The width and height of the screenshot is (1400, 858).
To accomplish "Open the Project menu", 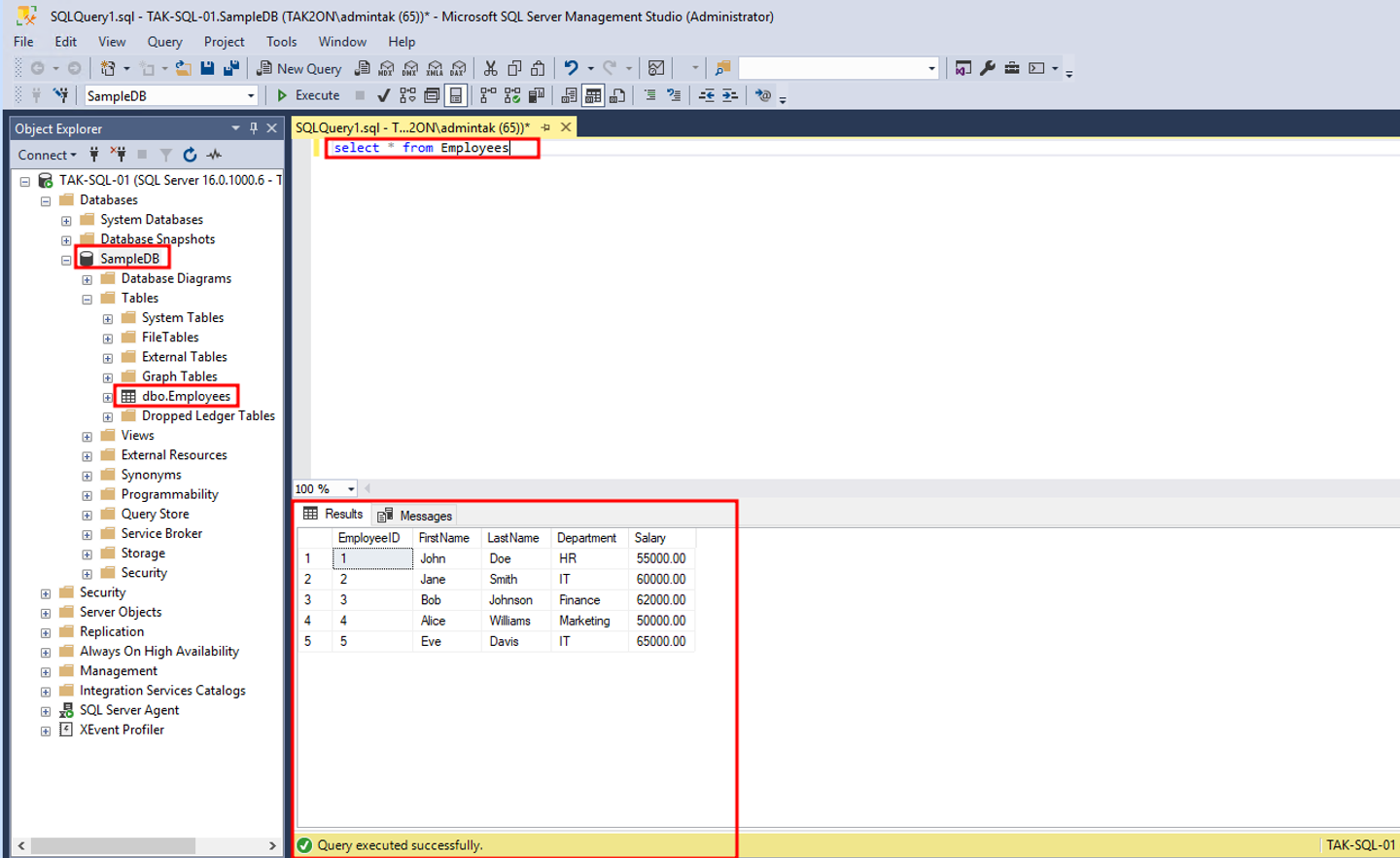I will (x=224, y=42).
